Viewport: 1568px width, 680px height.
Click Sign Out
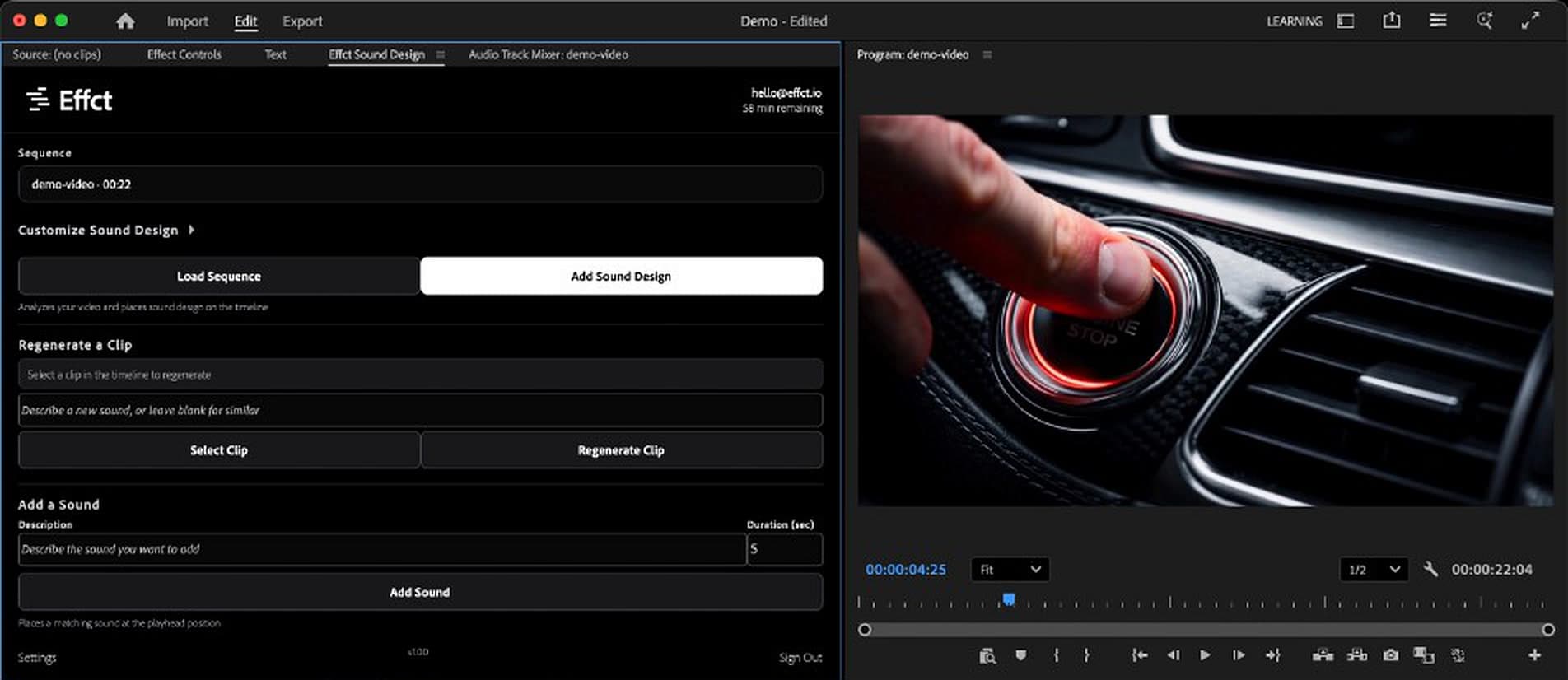coord(800,658)
